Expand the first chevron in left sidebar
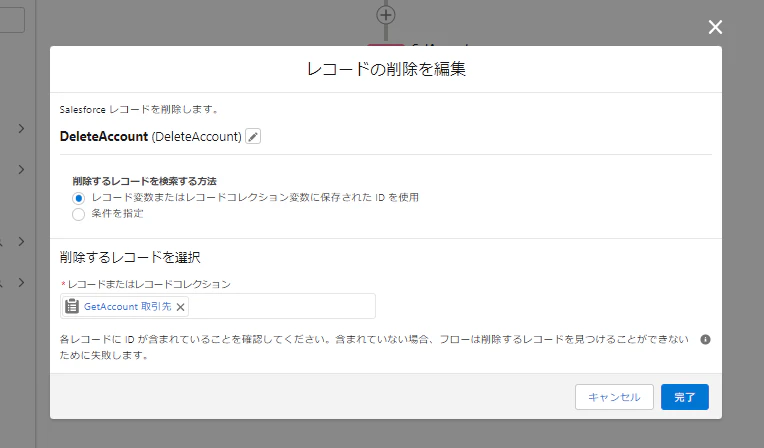 click(21, 129)
